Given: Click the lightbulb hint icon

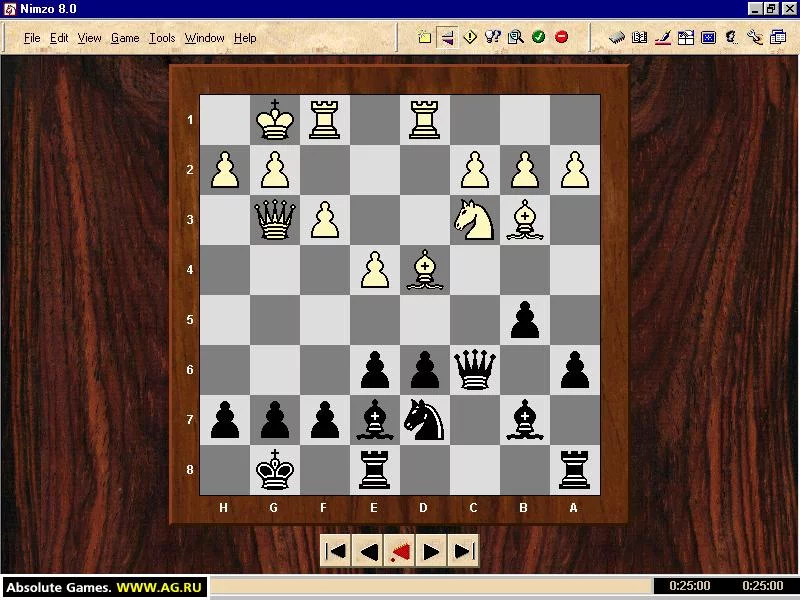Looking at the screenshot, I should [x=493, y=37].
